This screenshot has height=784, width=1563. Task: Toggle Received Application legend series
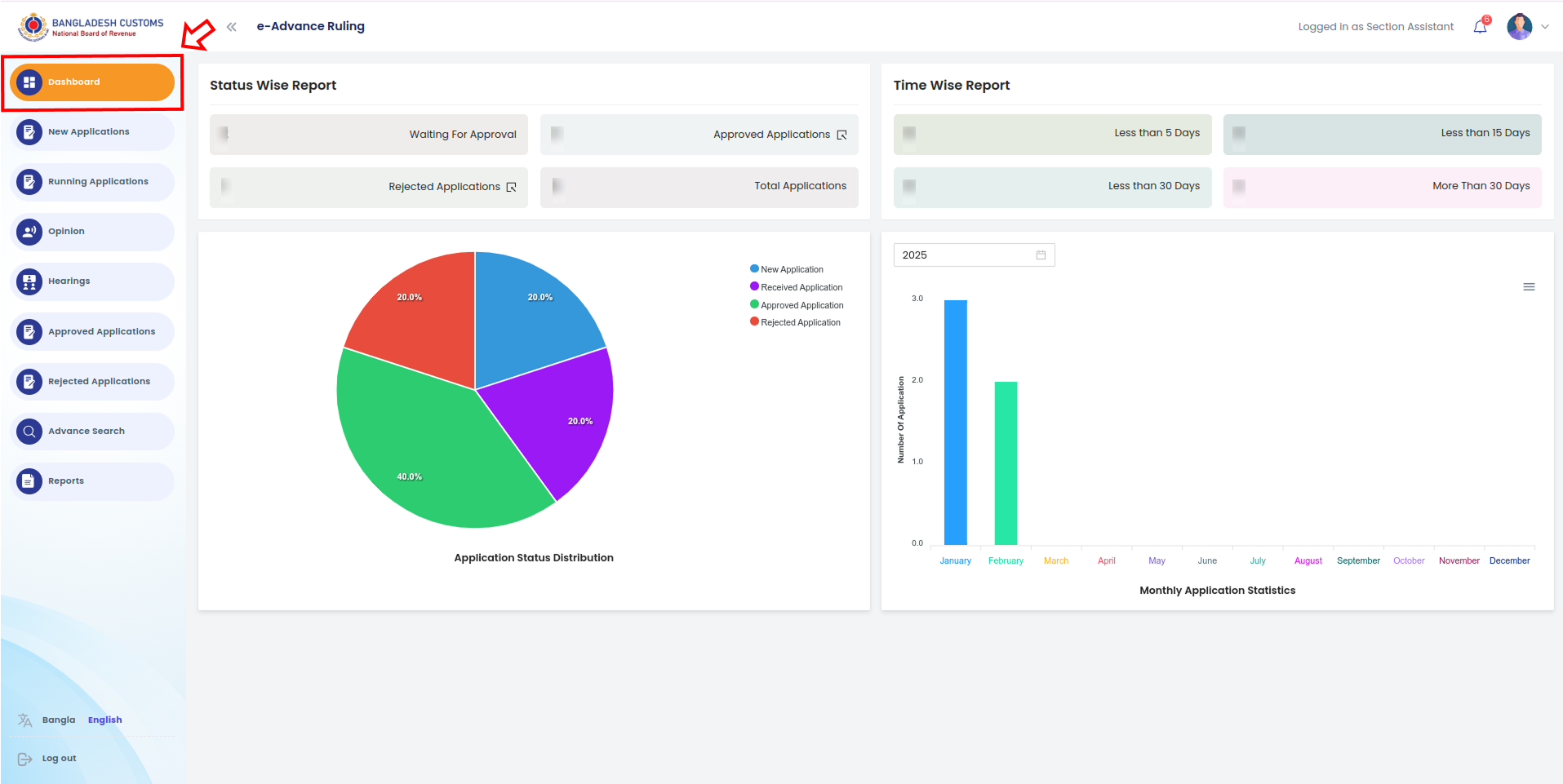tap(797, 287)
